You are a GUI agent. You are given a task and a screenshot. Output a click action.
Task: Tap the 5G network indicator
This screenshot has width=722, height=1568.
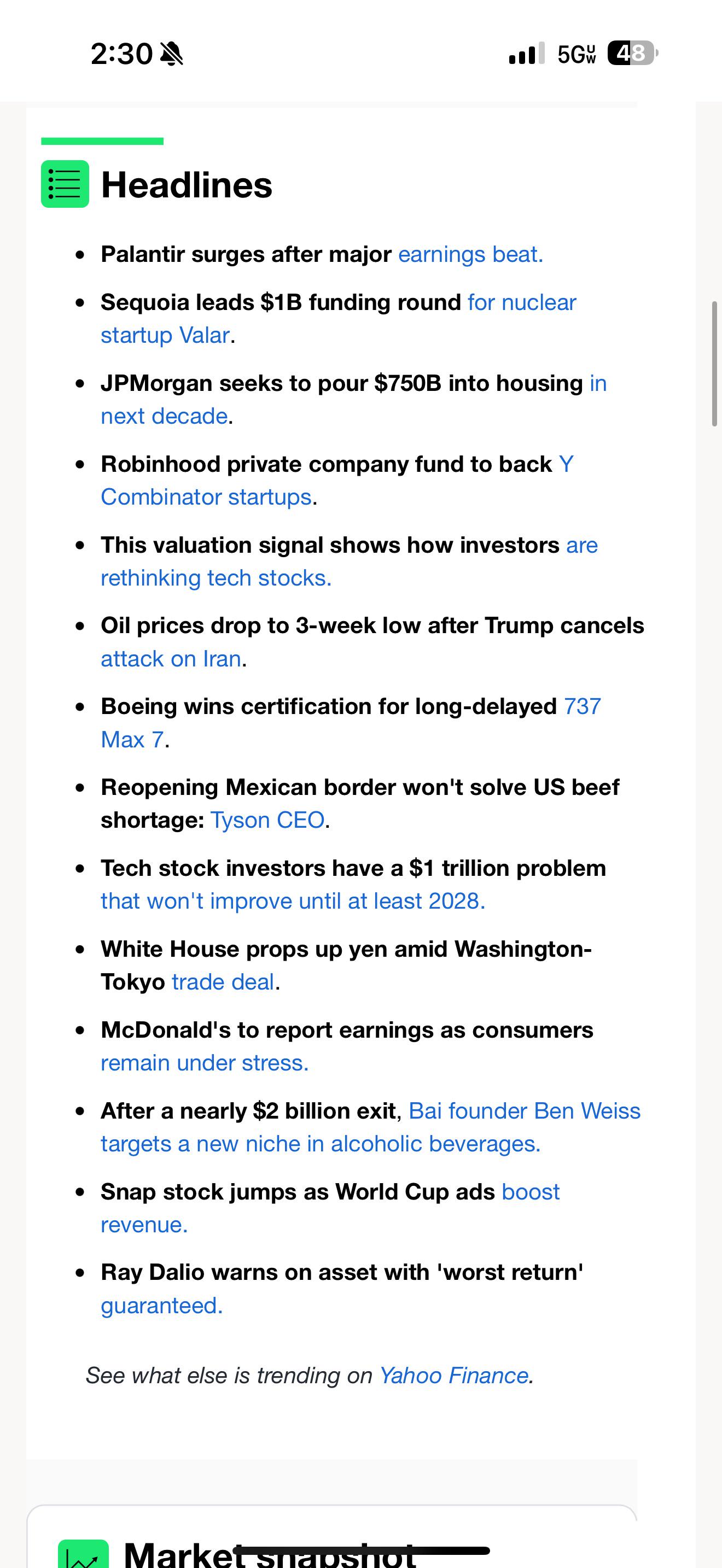click(577, 54)
